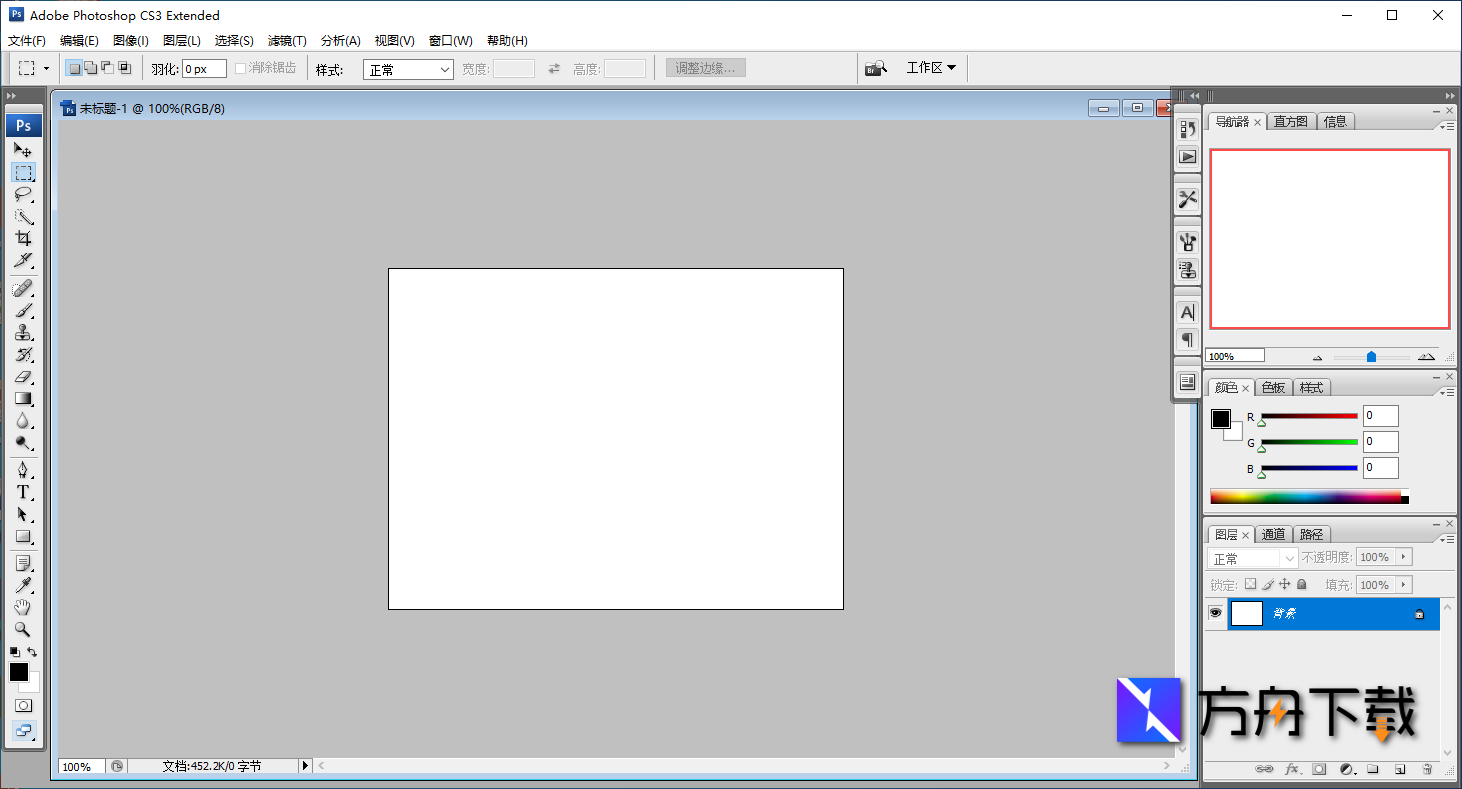
Task: Select the Clone Stamp tool
Action: [x=24, y=333]
